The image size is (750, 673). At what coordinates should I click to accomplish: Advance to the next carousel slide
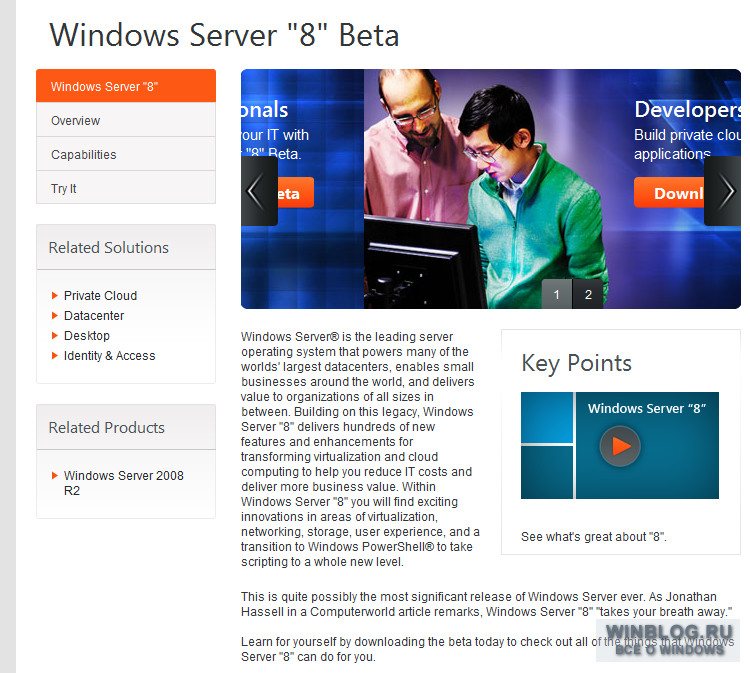coord(722,191)
